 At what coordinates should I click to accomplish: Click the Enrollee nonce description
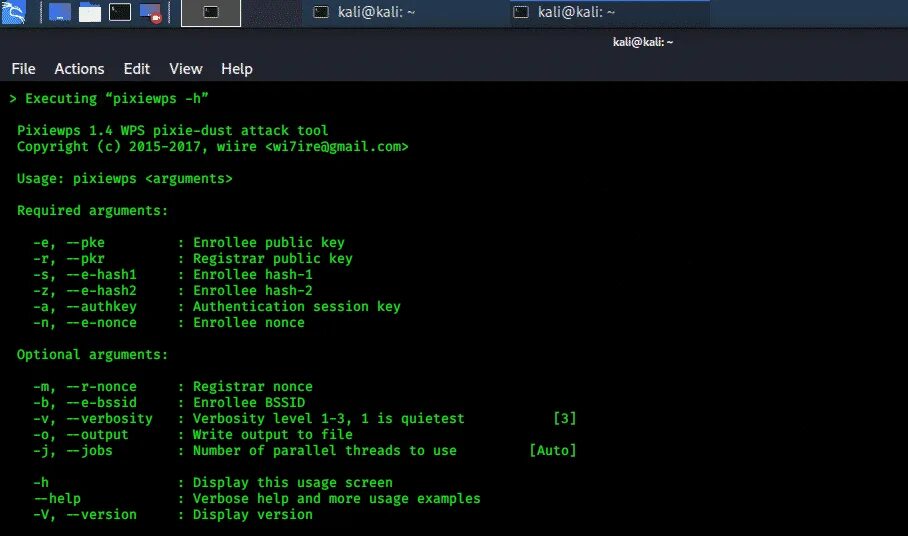click(x=248, y=323)
